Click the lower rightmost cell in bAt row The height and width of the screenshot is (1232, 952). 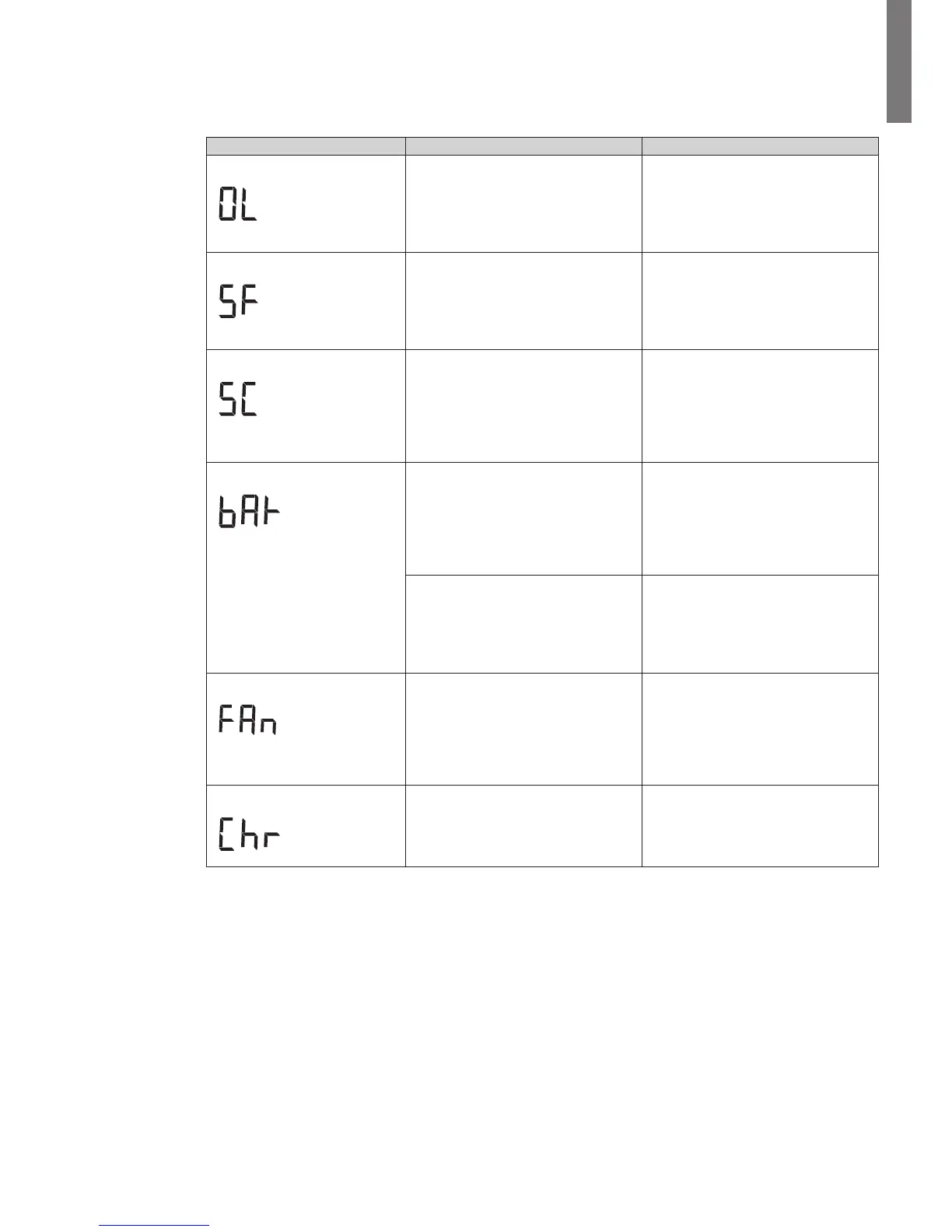[760, 624]
